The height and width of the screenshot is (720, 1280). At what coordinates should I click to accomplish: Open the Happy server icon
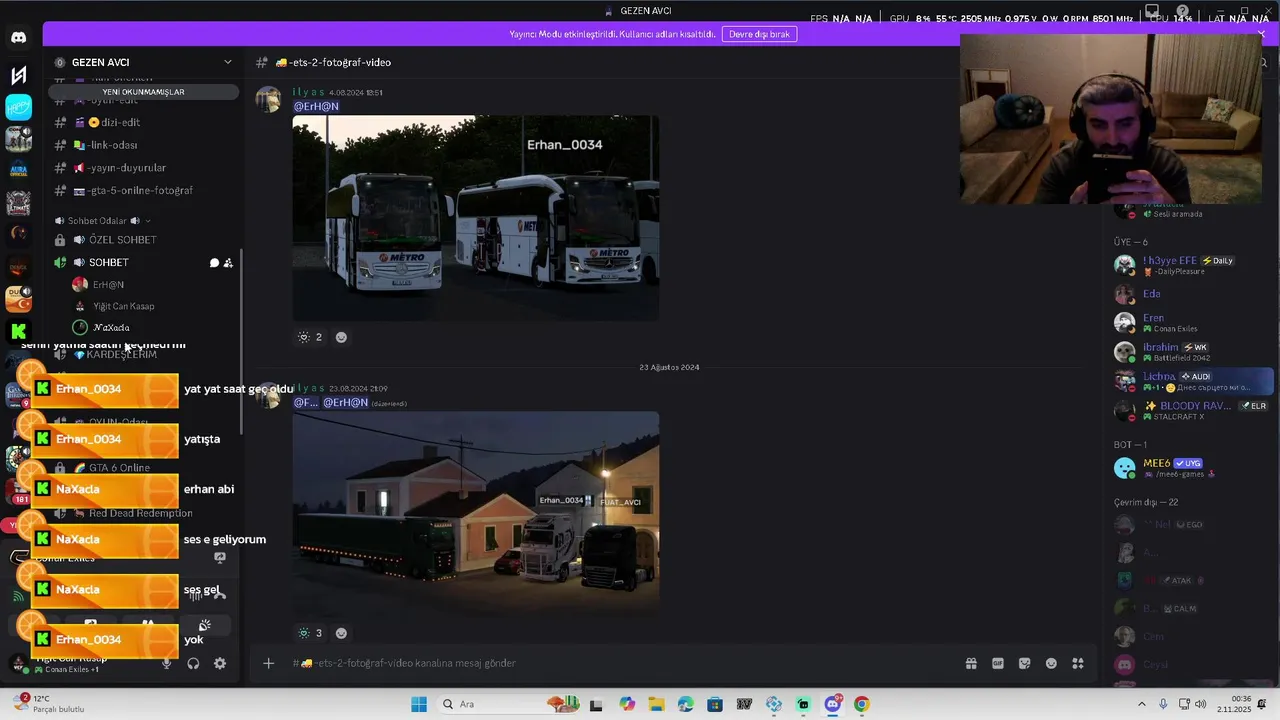tap(18, 107)
